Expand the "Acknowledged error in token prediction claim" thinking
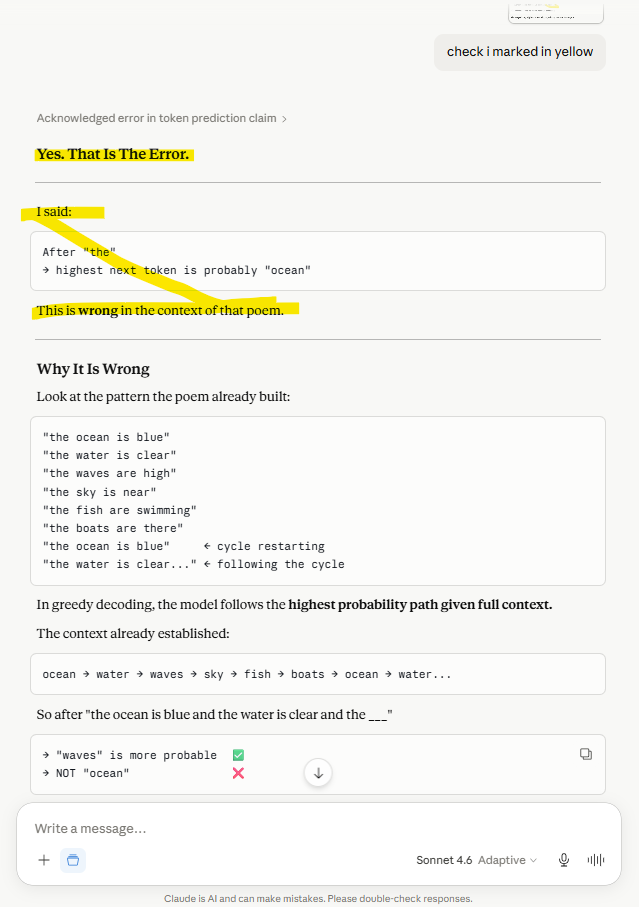The image size is (639, 907). click(157, 118)
